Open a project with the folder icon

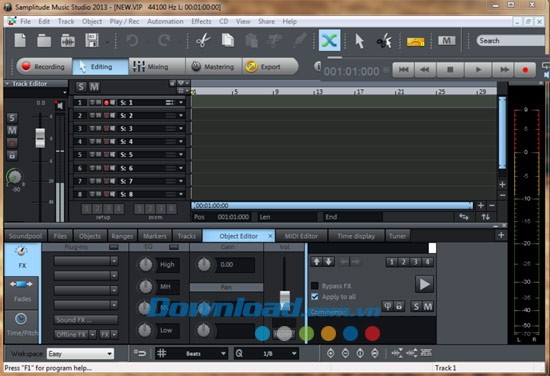pos(44,41)
